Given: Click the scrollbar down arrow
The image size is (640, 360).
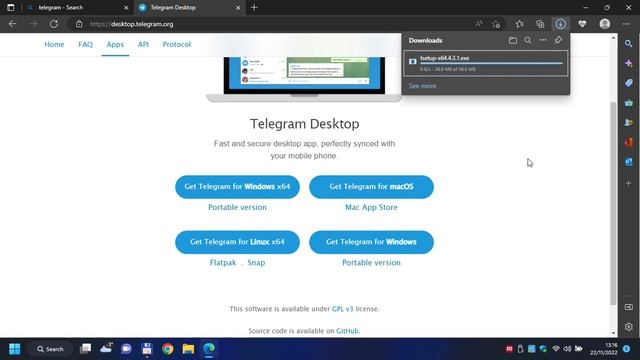Looking at the screenshot, I should (613, 333).
